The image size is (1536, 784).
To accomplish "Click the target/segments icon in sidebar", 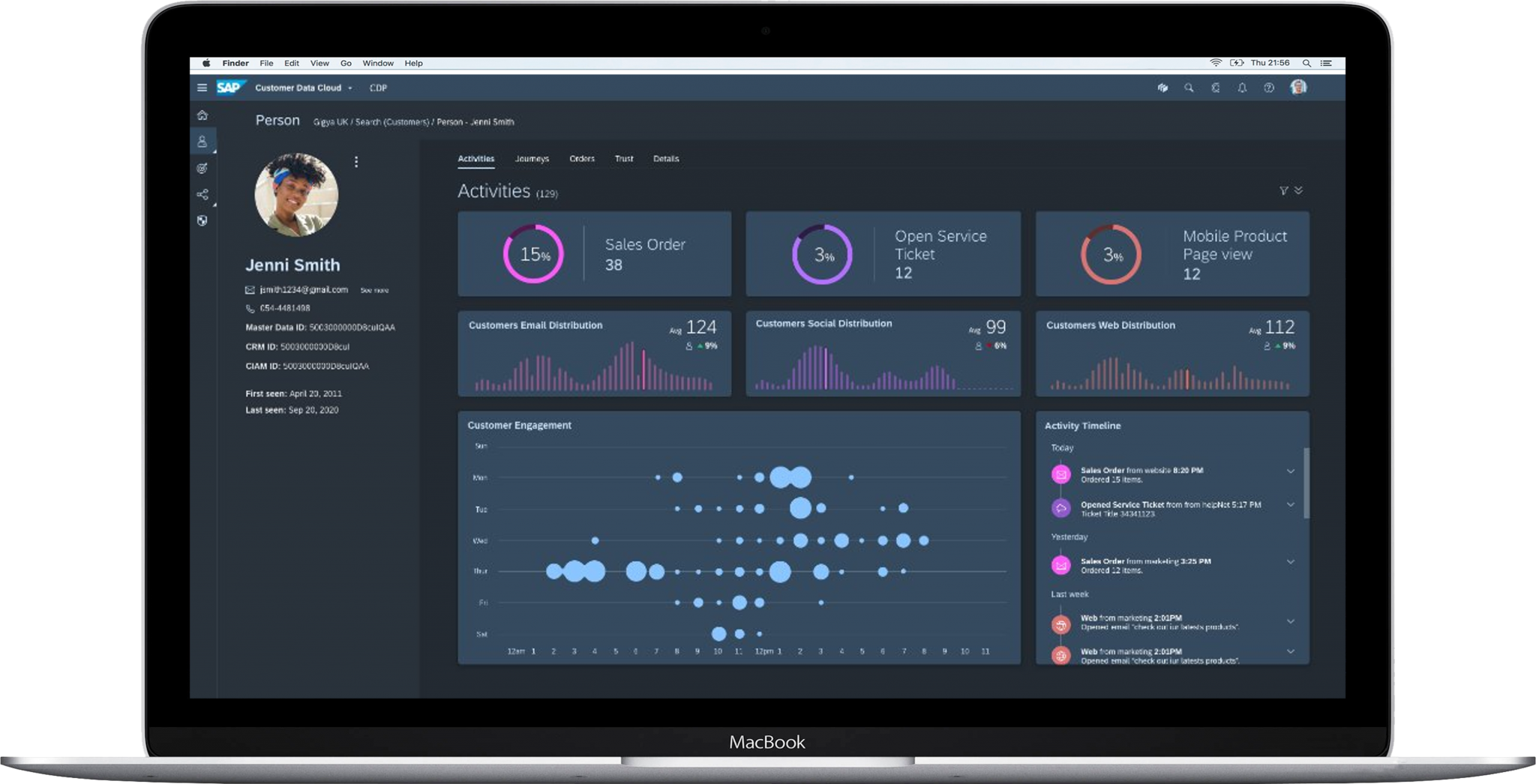I will click(x=201, y=168).
